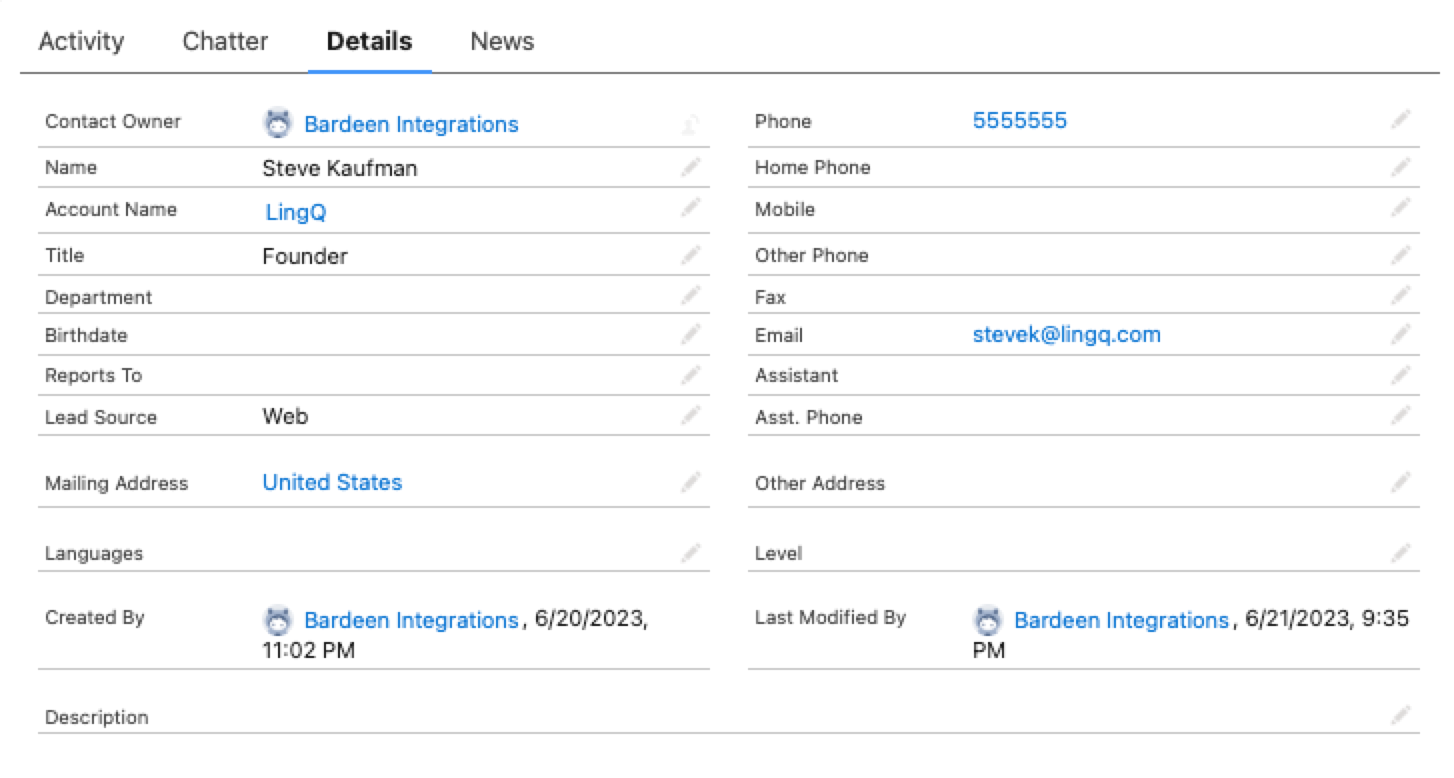Edit Other Address pencil icon

click(1401, 482)
